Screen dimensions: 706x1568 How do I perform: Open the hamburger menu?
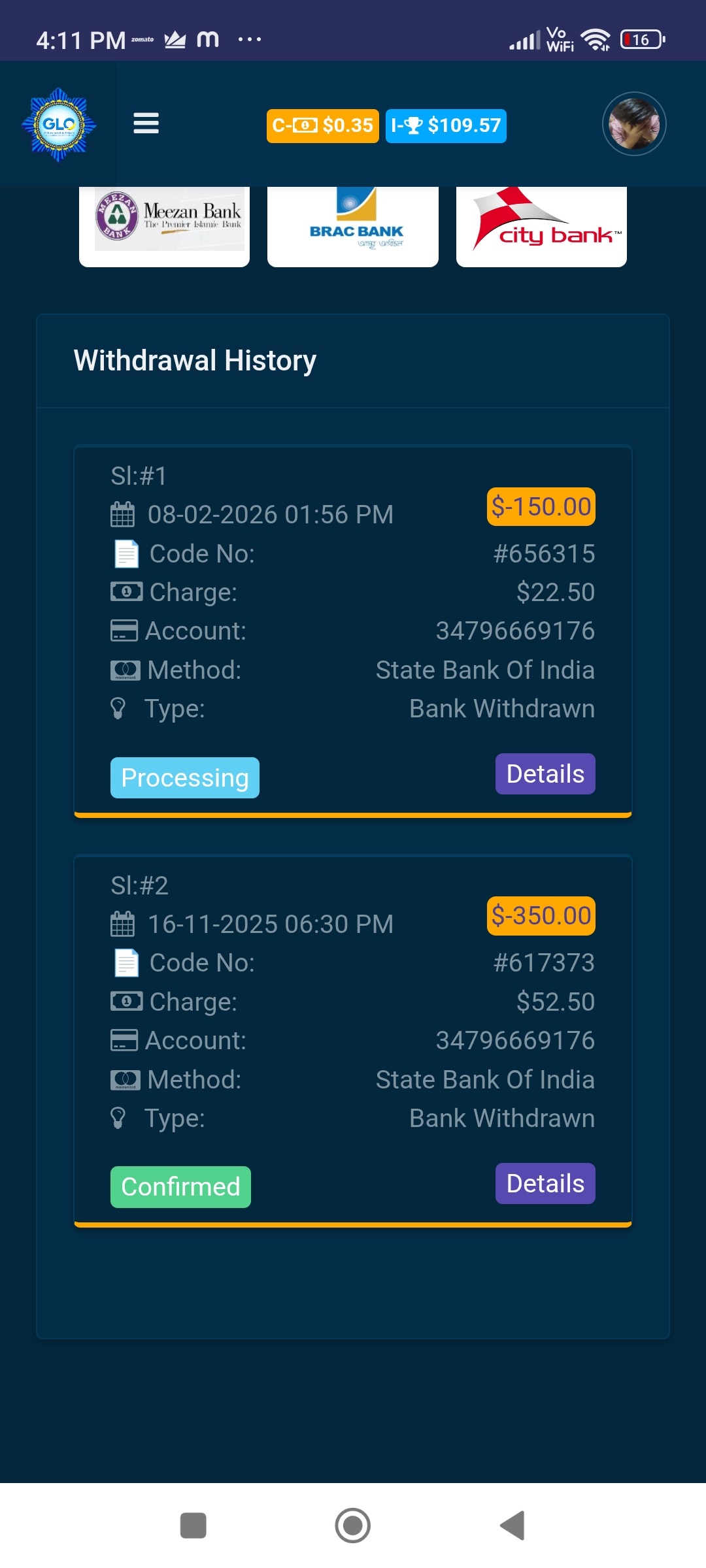point(146,123)
